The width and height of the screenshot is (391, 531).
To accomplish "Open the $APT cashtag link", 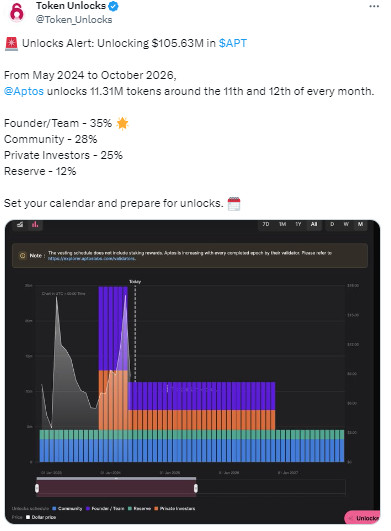I will click(233, 43).
